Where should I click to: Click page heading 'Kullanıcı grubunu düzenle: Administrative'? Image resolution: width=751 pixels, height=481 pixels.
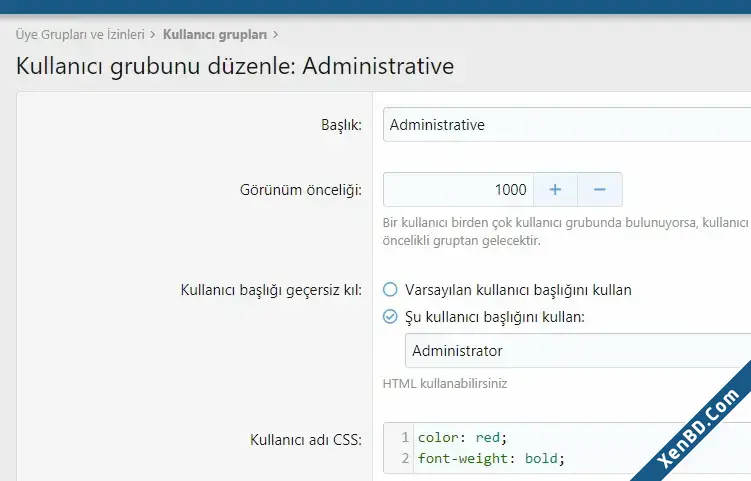point(235,66)
